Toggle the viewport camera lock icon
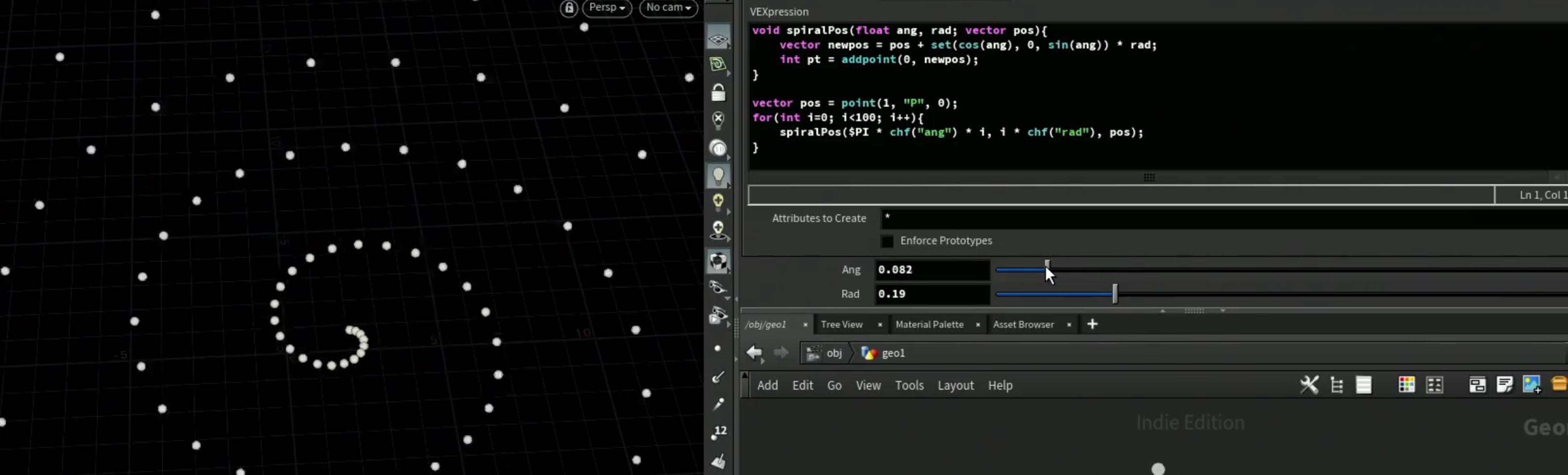 (x=569, y=8)
